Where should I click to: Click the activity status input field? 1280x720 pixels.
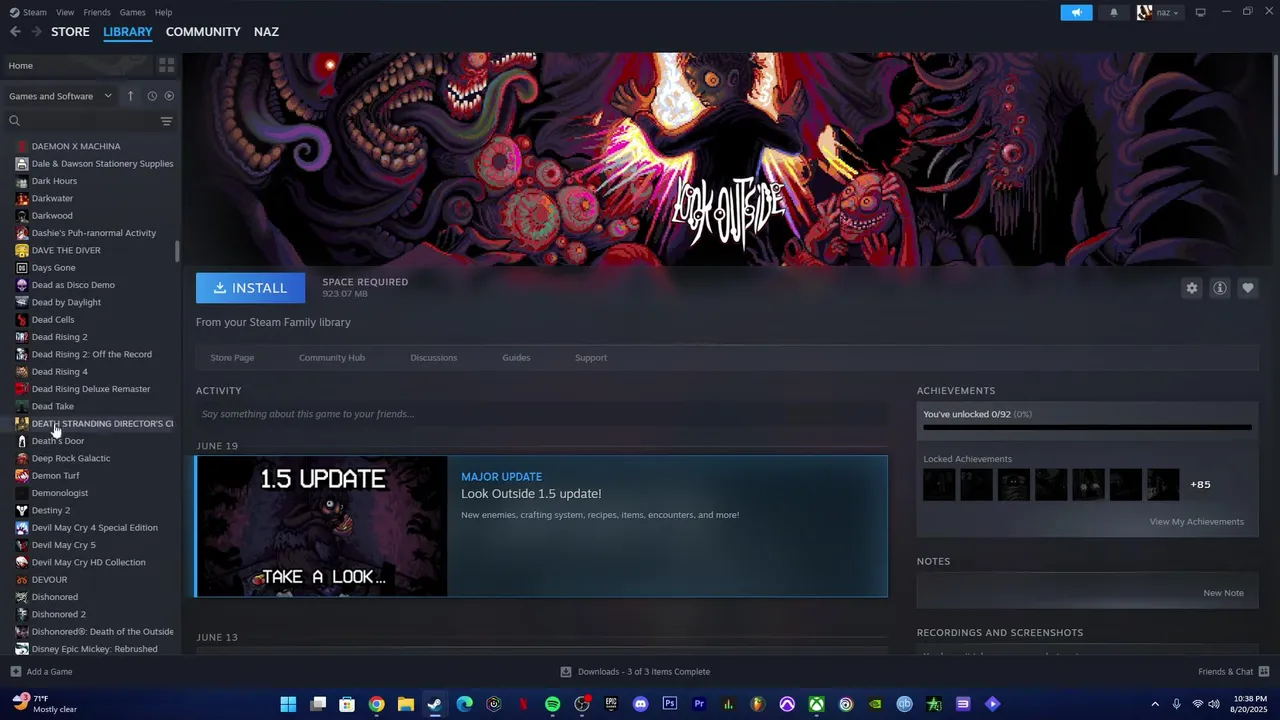point(541,414)
